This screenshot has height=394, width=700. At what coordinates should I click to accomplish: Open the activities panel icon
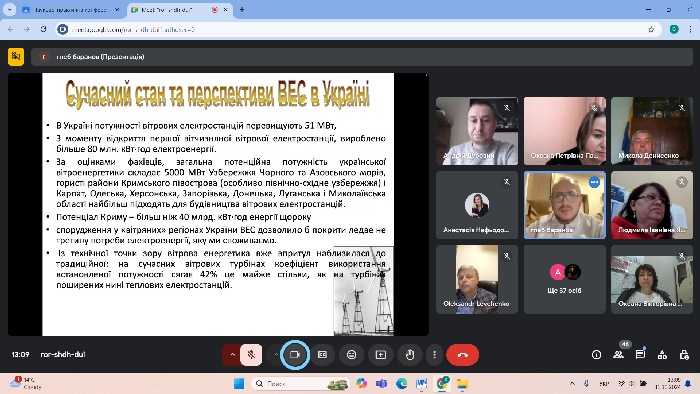tap(662, 355)
